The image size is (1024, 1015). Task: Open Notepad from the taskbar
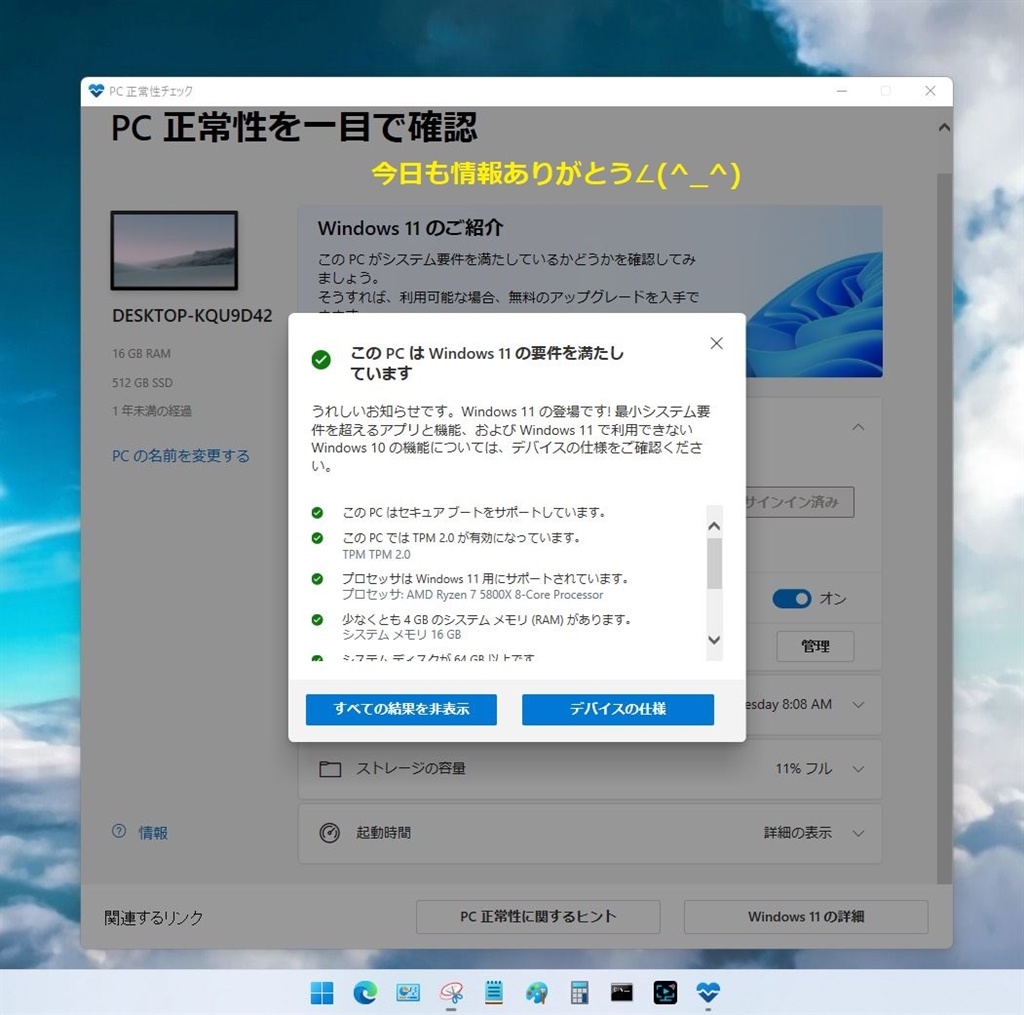click(x=494, y=993)
